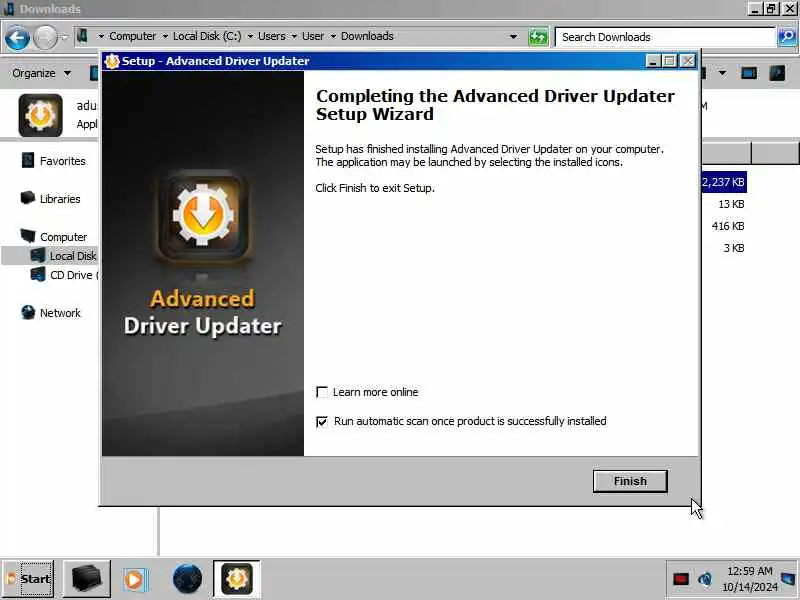
Task: Select Computer in the address breadcrumb
Action: coord(132,36)
